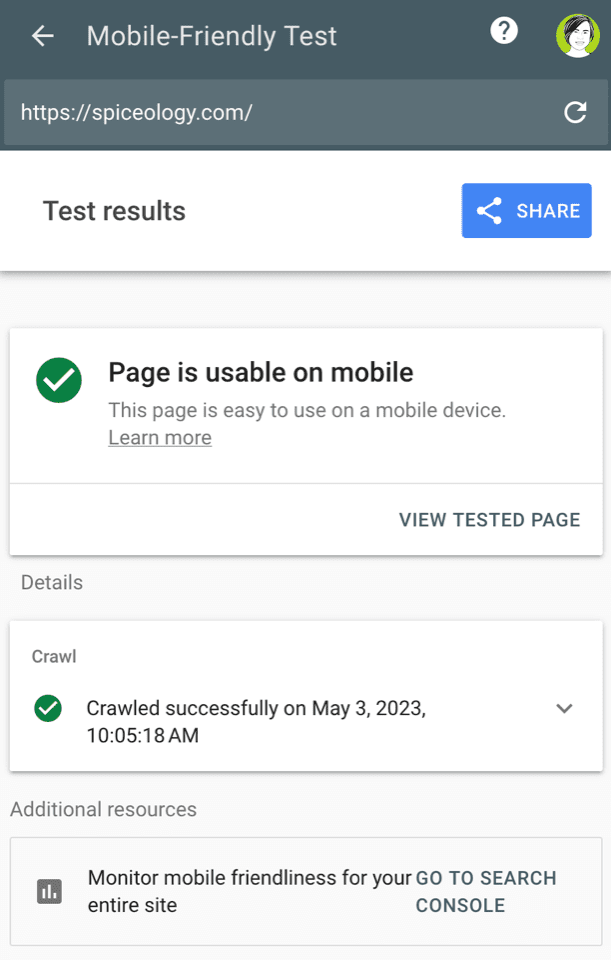Click the Details section label
611x960 pixels.
click(51, 582)
